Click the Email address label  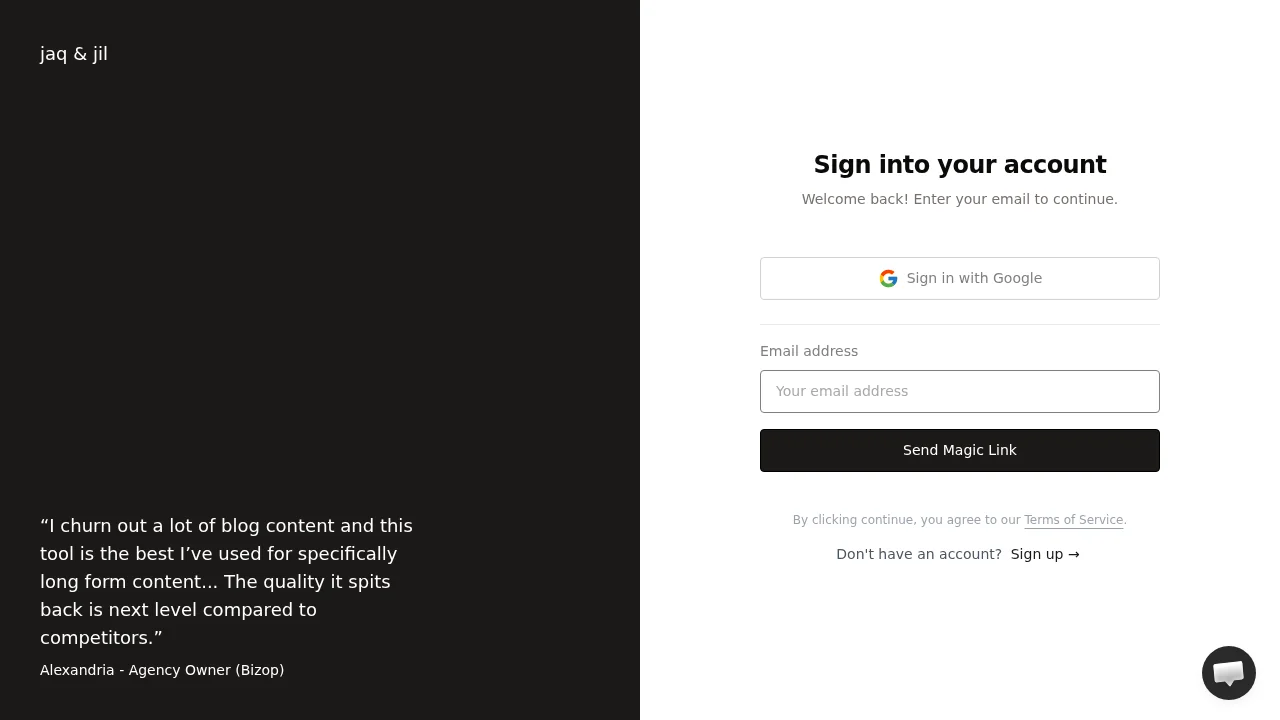[809, 351]
